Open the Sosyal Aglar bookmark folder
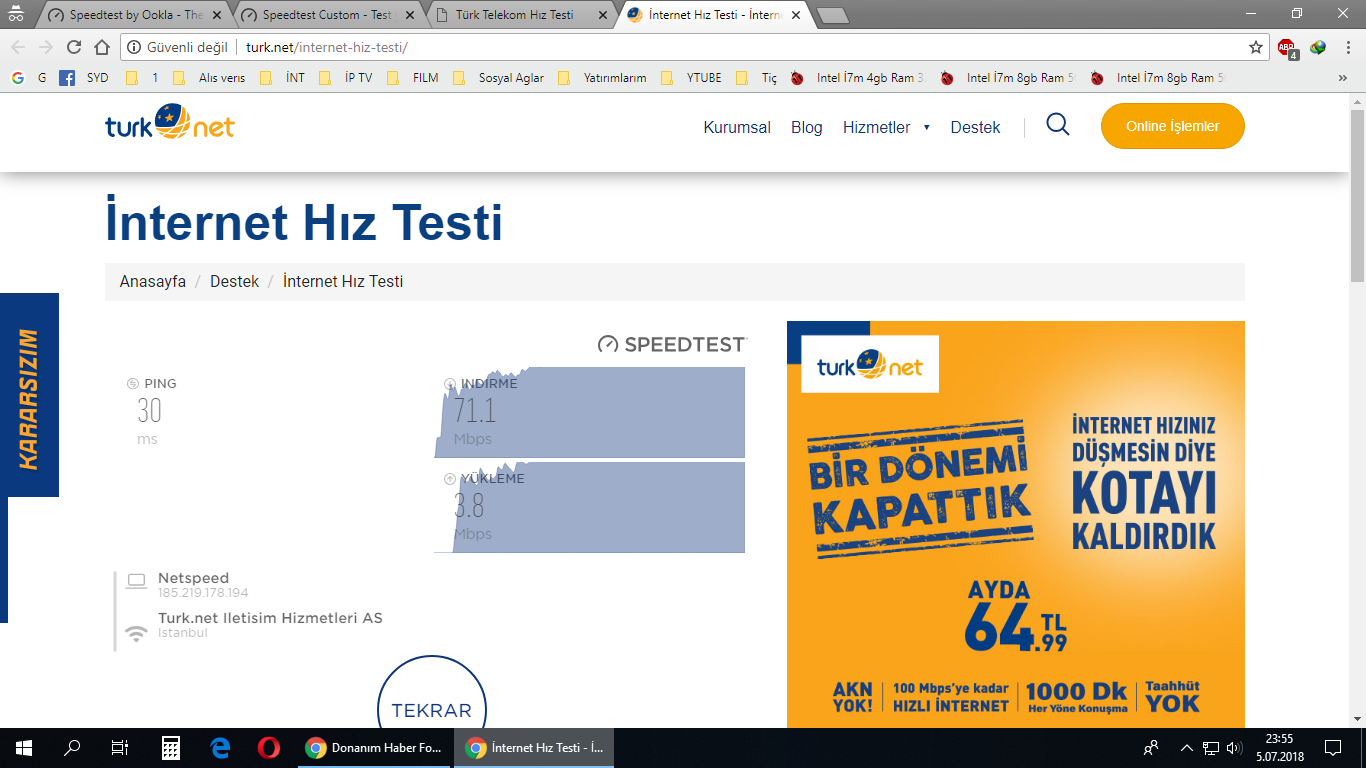The image size is (1366, 768). 499,77
